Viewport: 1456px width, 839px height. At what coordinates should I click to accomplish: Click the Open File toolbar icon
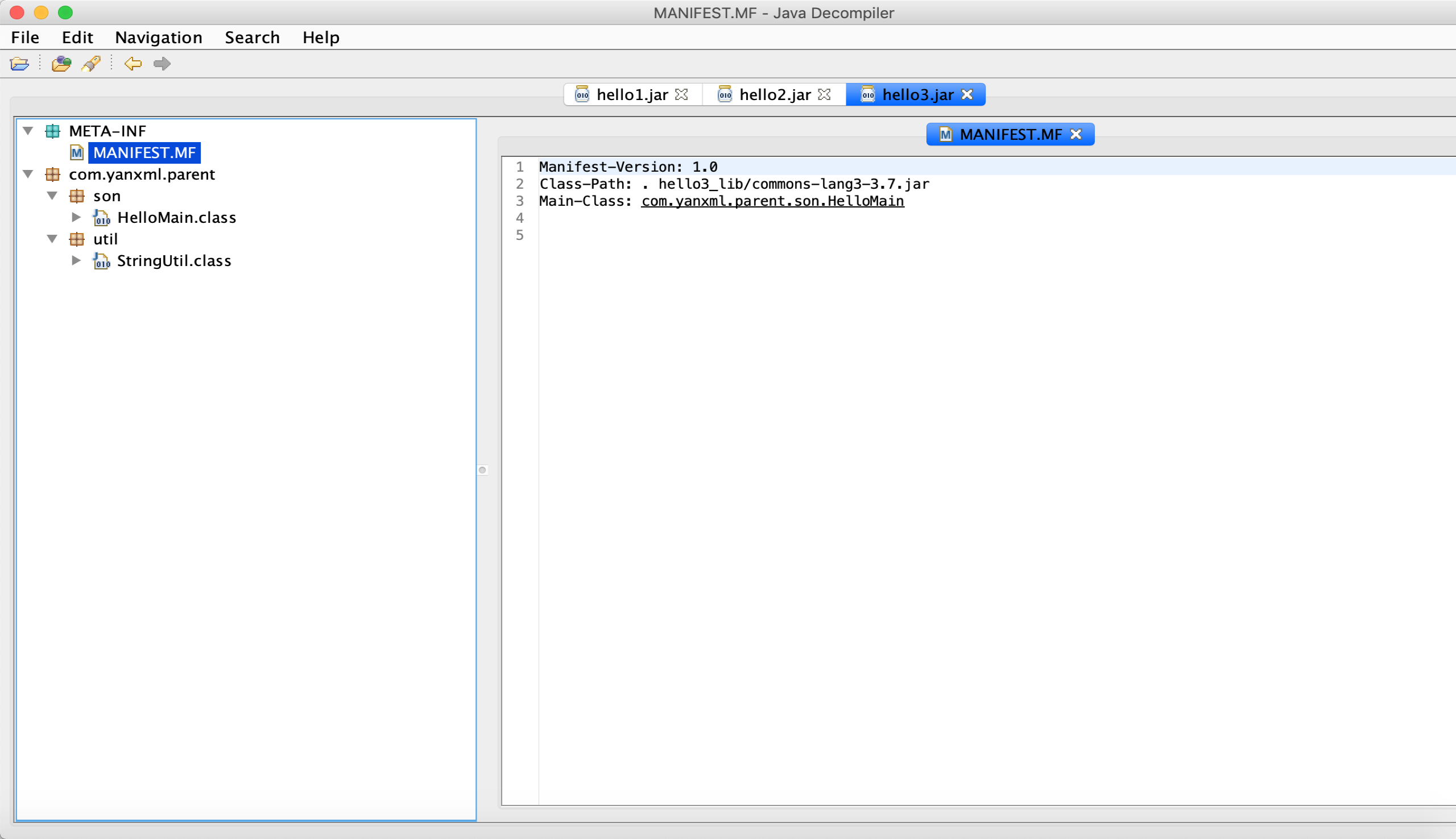click(x=19, y=64)
